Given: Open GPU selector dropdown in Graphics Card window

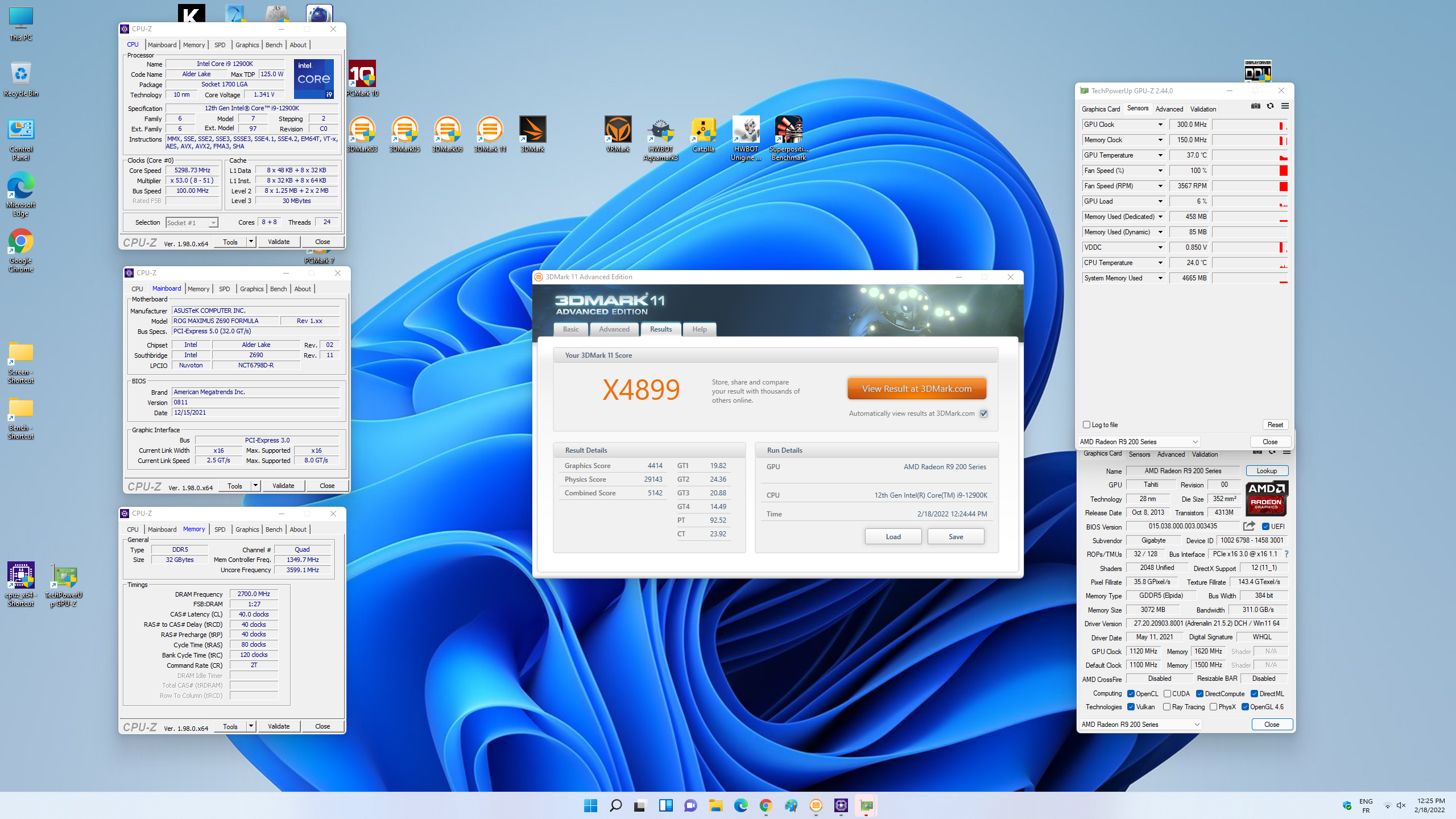Looking at the screenshot, I should click(x=1141, y=725).
